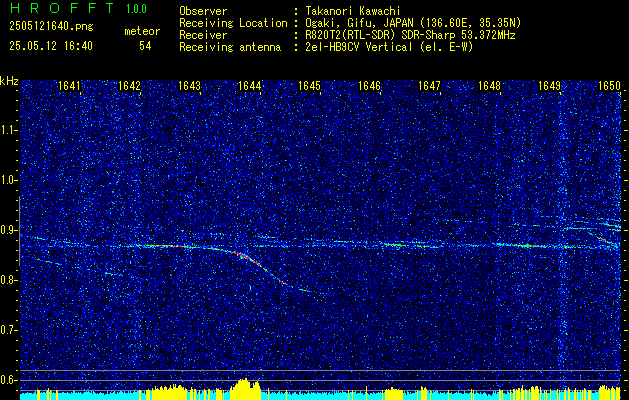Click the Receiving antenna label
Viewport: 629px width, 400px height.
(230, 47)
